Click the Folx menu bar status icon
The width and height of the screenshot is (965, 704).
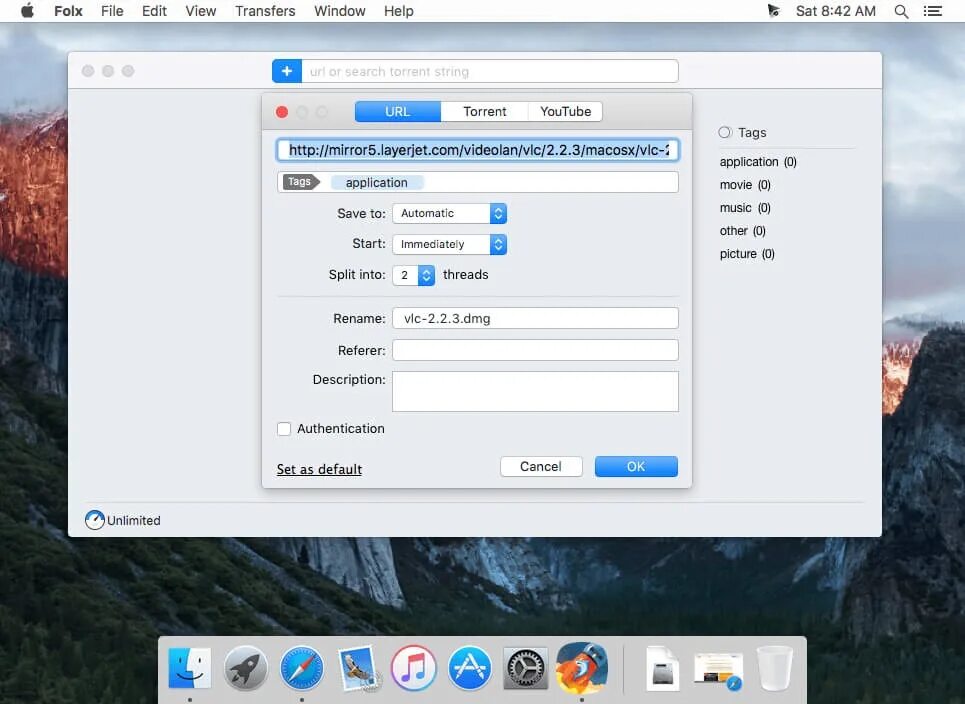point(773,11)
